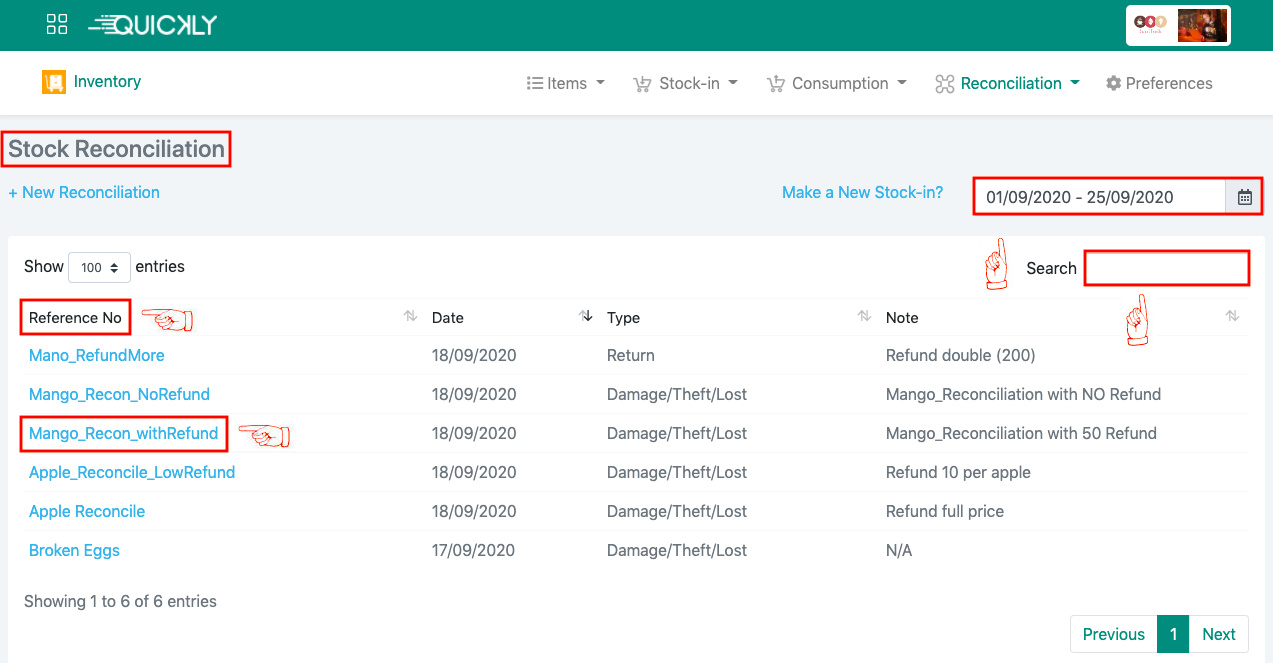
Task: Click the Next pagination button
Action: tap(1218, 634)
